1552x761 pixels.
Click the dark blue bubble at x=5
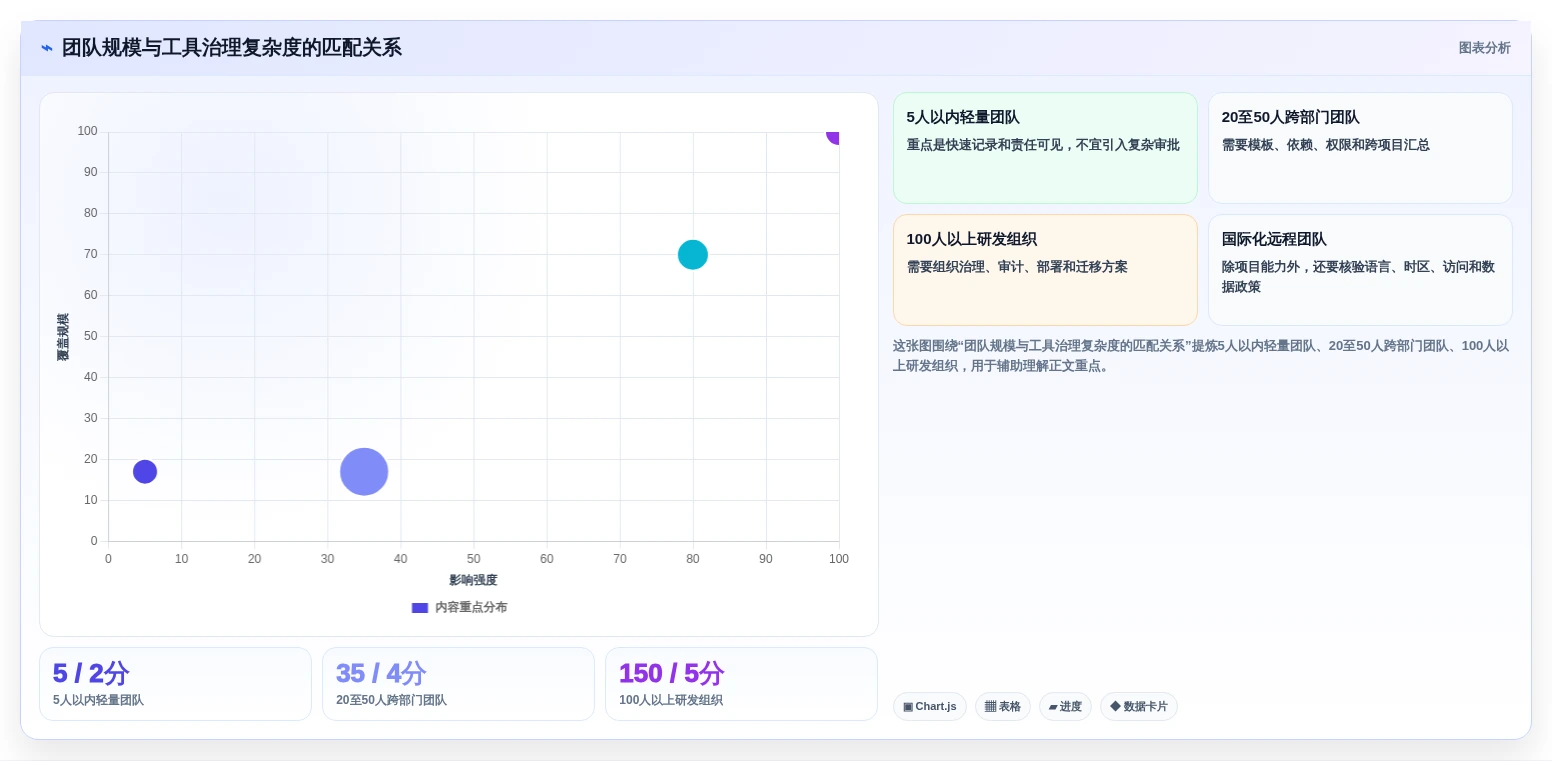point(145,472)
